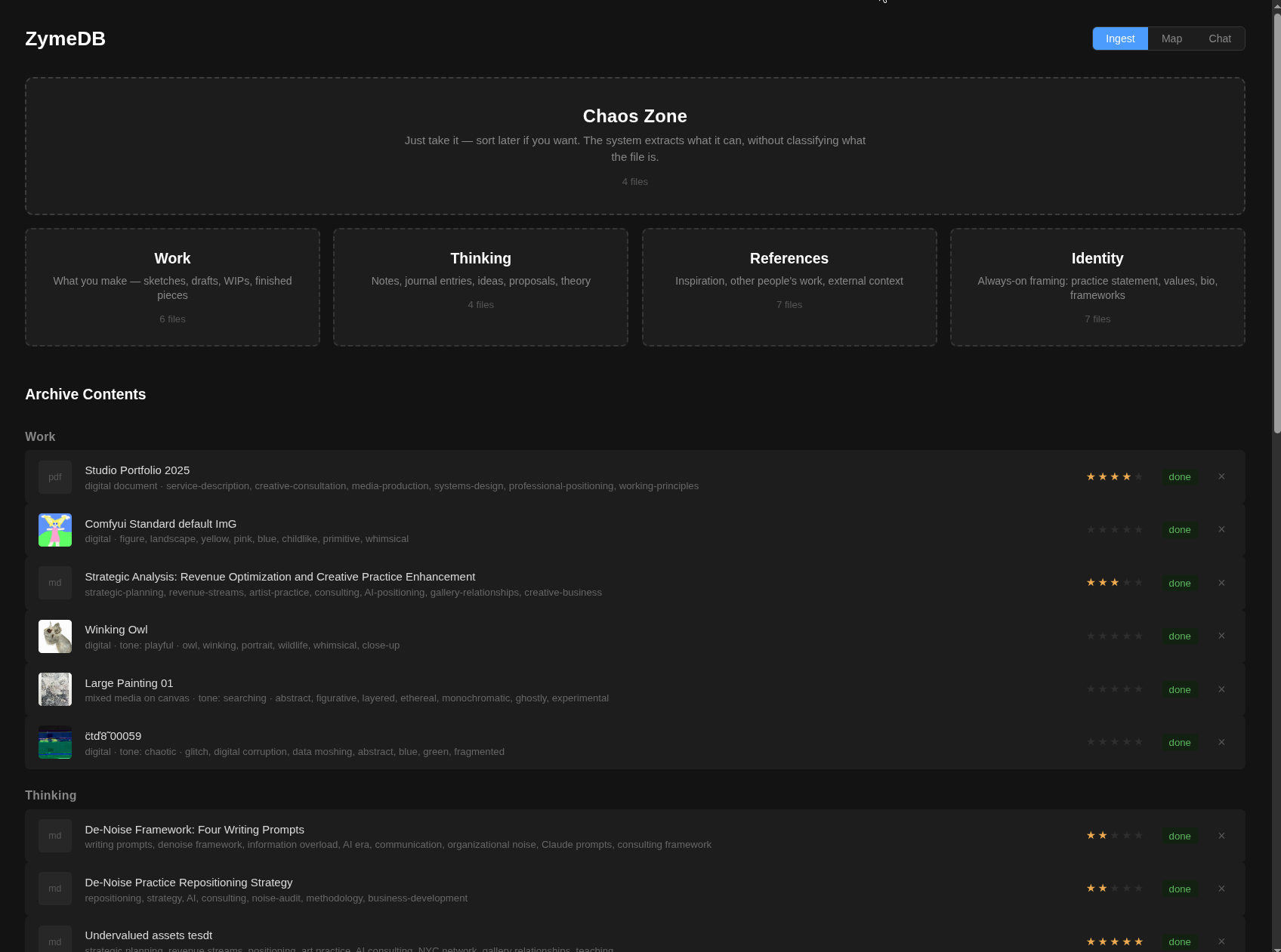Click done badge on ctd8 00059 row
The image size is (1281, 952).
tap(1179, 742)
